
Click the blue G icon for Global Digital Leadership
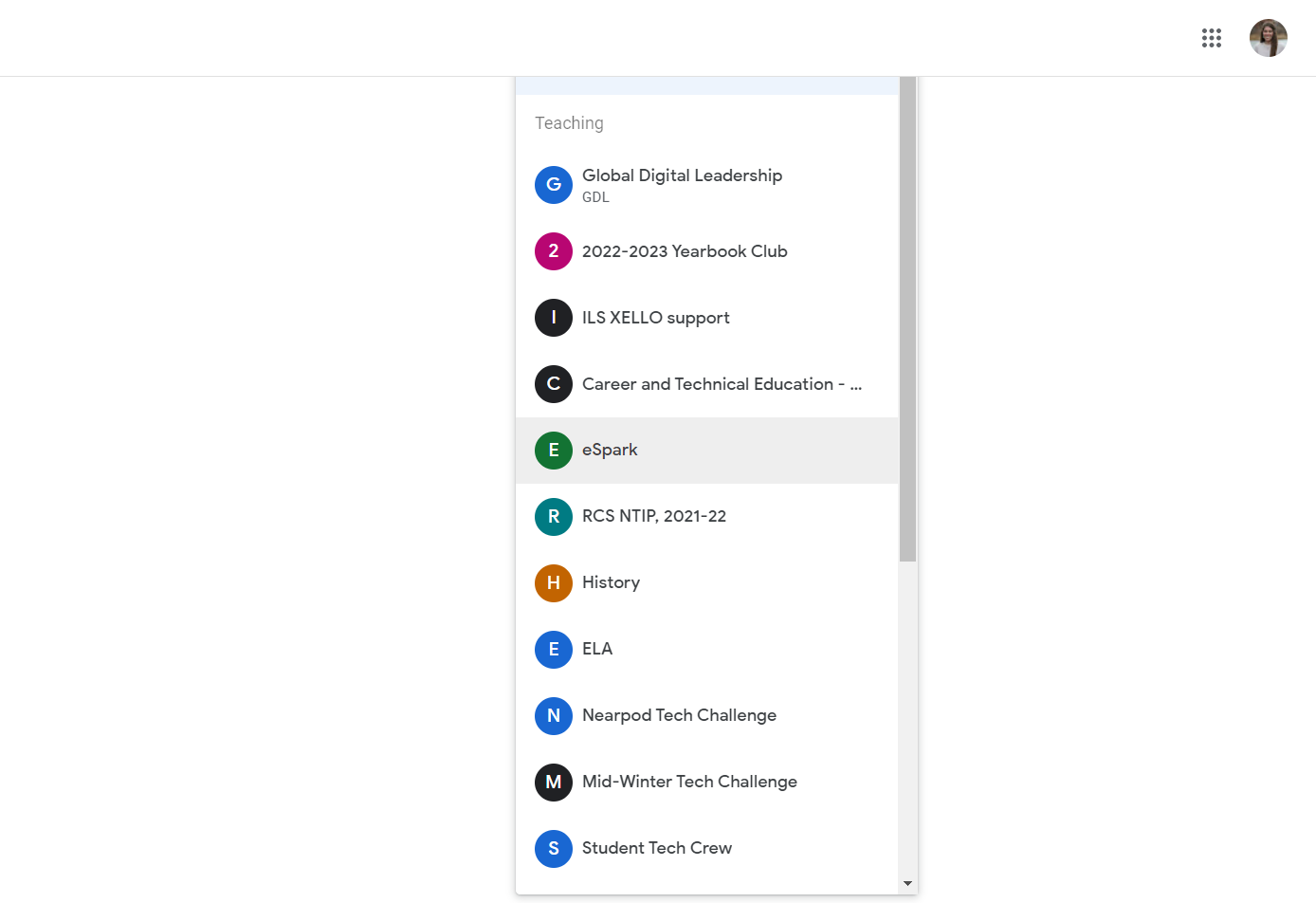[x=554, y=185]
